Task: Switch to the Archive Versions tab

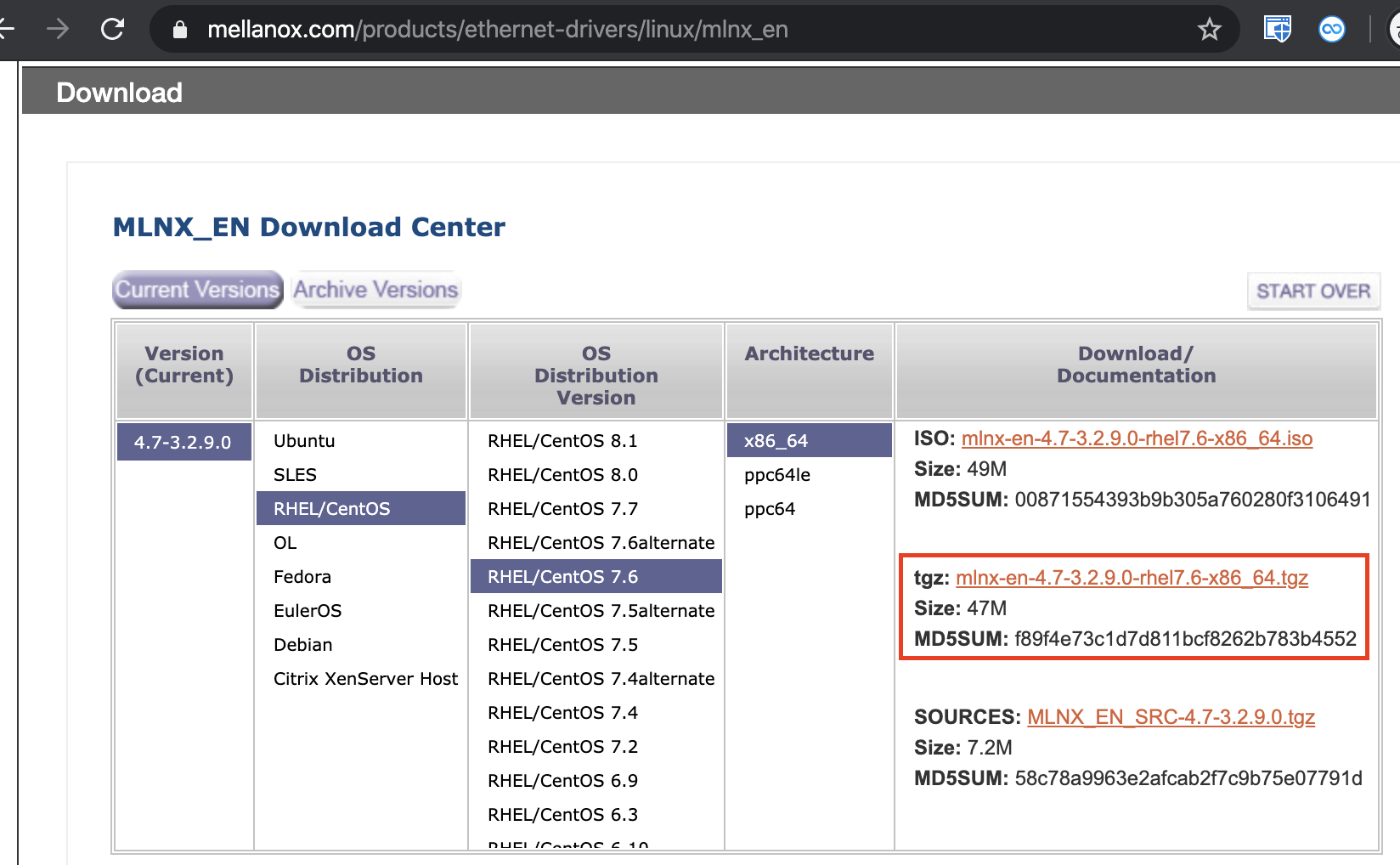Action: pos(376,290)
